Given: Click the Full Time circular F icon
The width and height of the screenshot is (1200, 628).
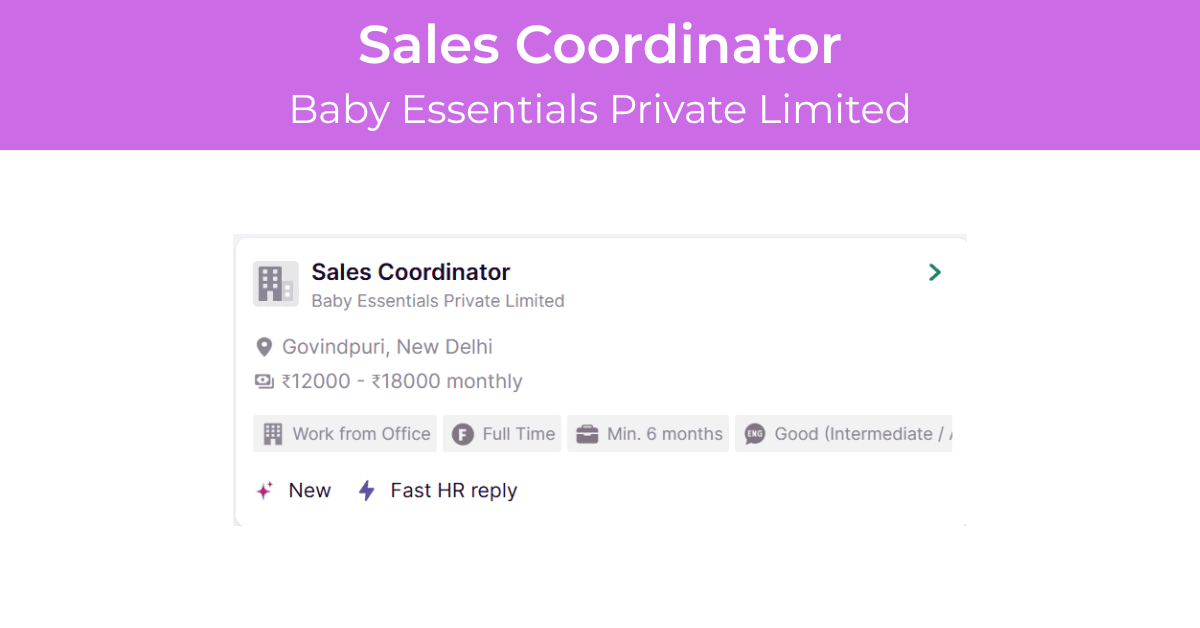Looking at the screenshot, I should tap(462, 434).
